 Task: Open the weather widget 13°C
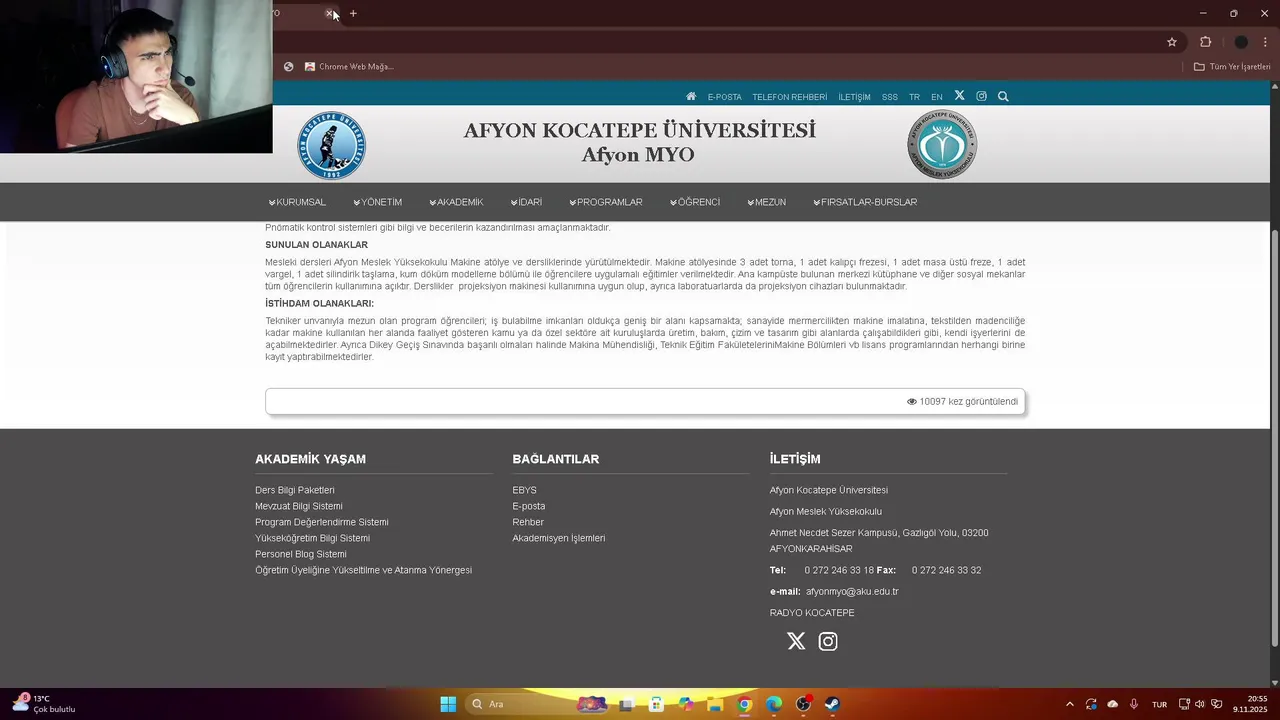pos(45,704)
